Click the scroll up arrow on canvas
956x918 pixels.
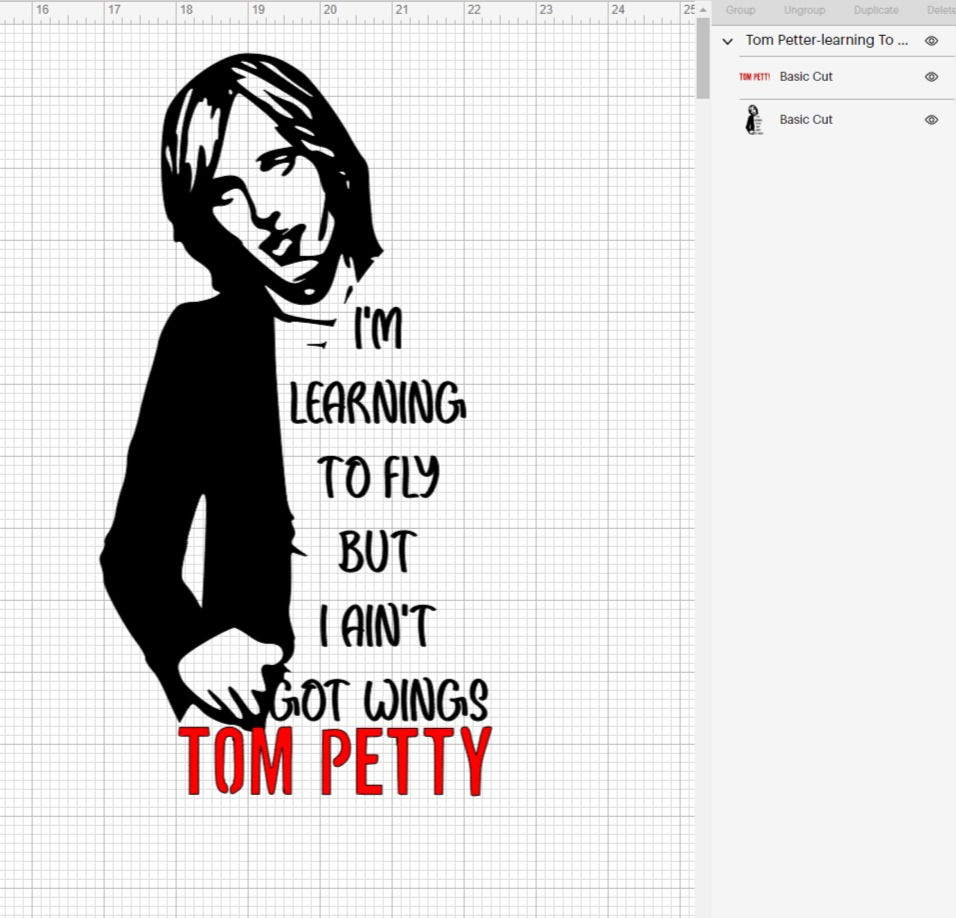coord(703,10)
